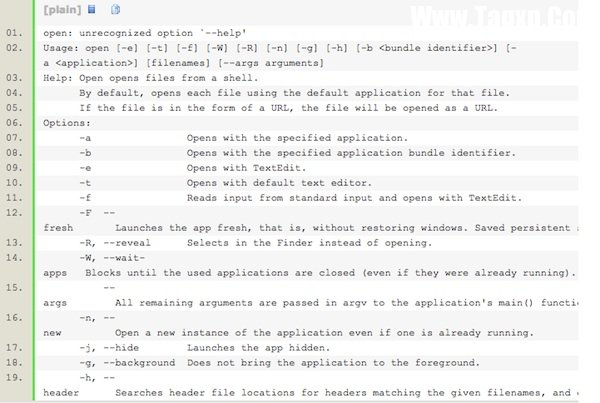Click the line starting "By default, opens each file"
This screenshot has height=403, width=600.
tap(294, 93)
